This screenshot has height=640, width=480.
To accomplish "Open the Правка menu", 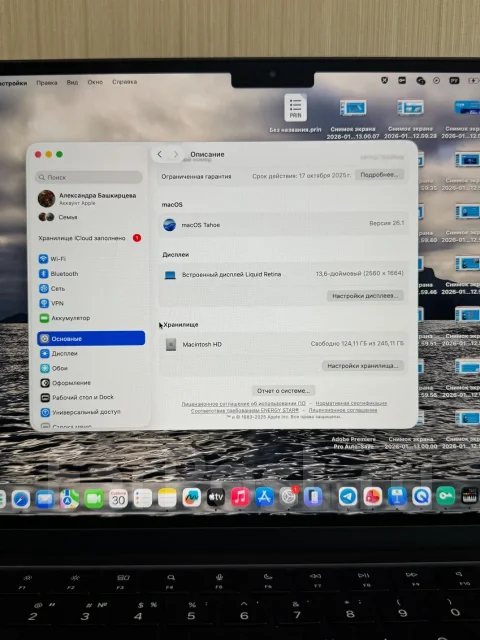I will tap(47, 82).
